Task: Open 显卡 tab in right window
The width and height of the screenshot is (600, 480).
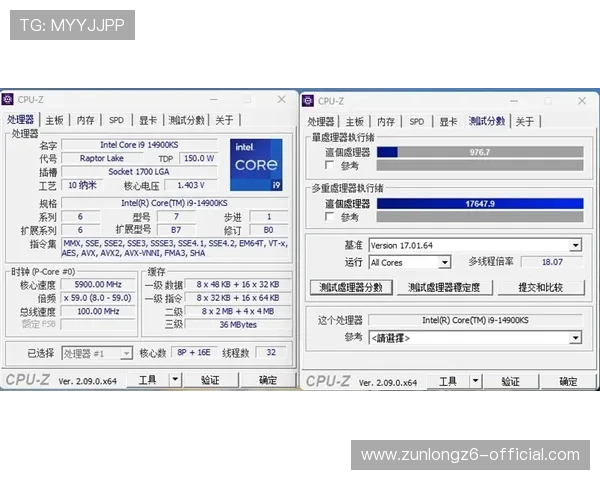Action: pos(448,122)
